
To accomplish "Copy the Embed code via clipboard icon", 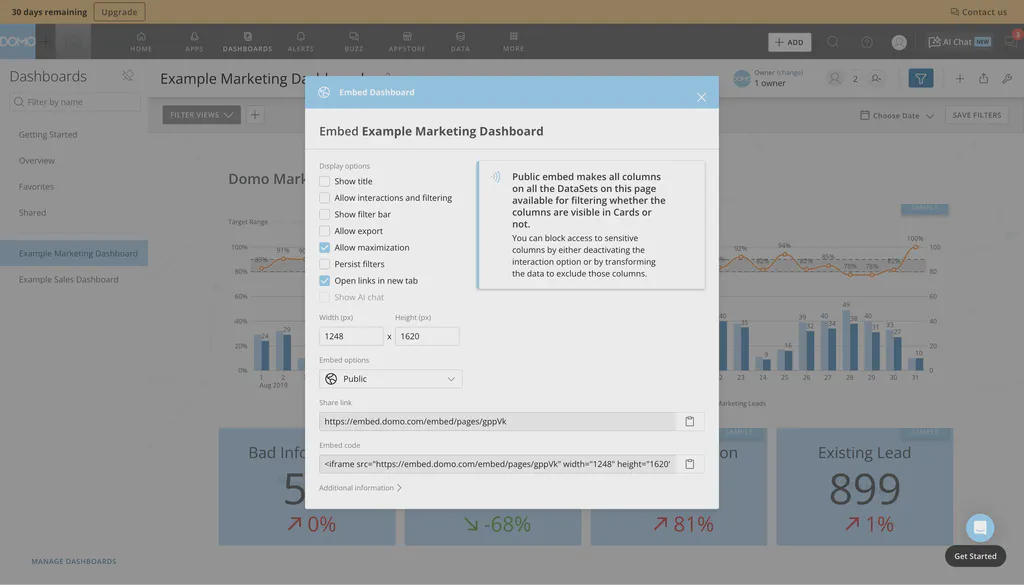I will pos(688,463).
